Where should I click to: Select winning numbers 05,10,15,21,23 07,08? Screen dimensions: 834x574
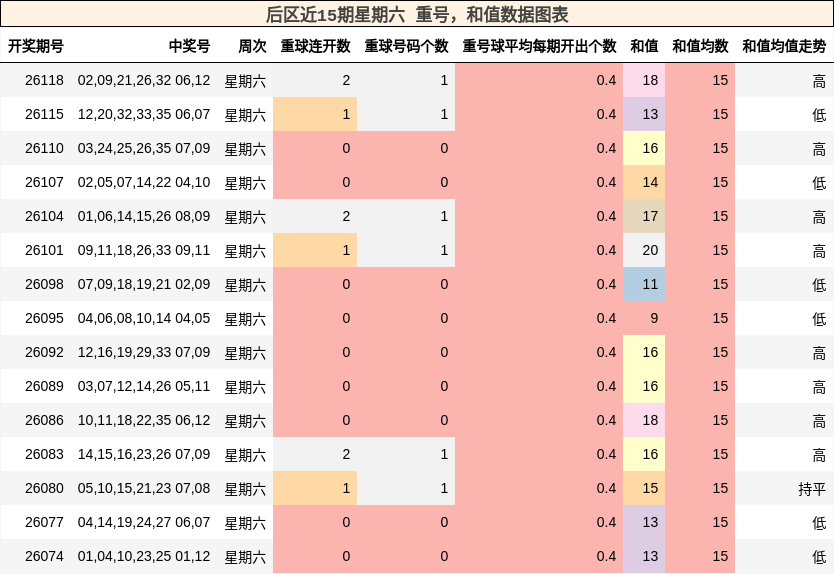(x=144, y=489)
